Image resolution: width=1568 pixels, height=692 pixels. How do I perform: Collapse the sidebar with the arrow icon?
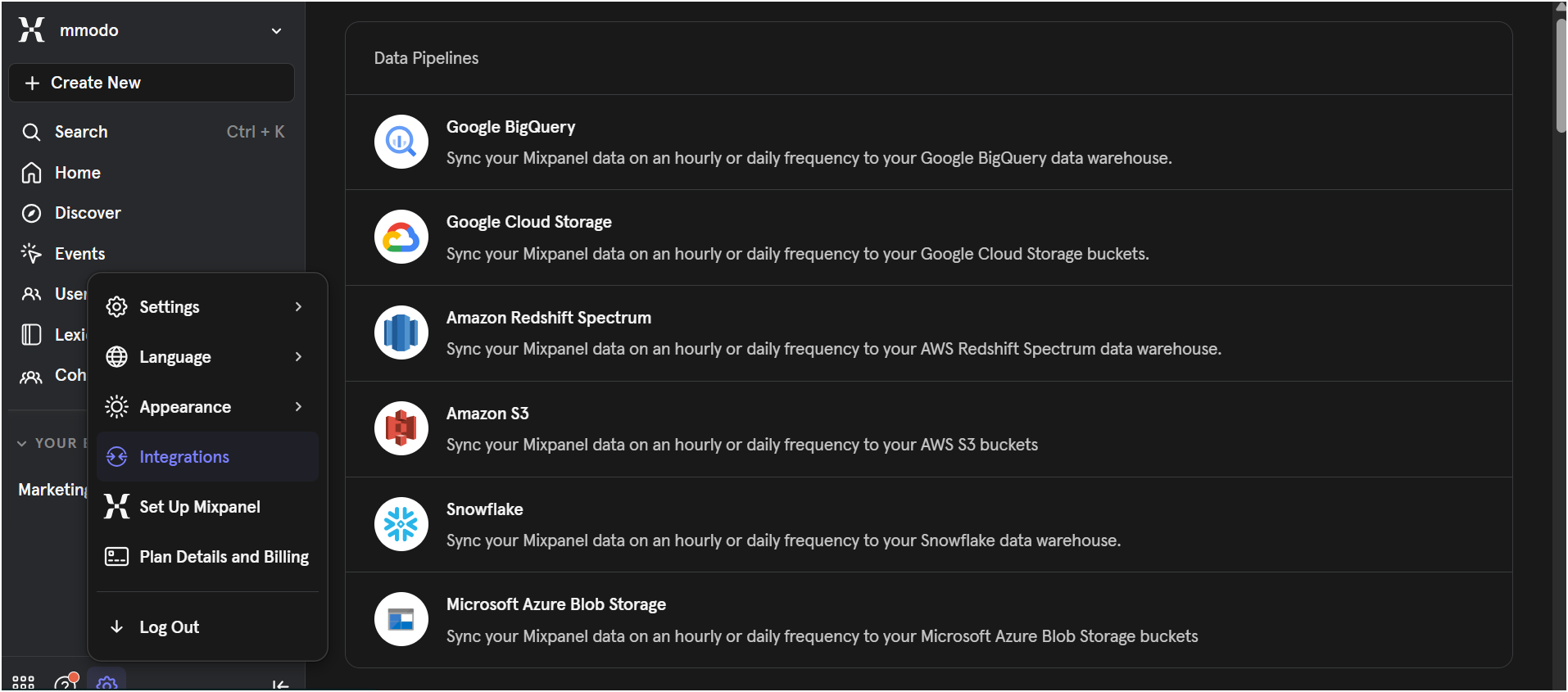click(280, 685)
